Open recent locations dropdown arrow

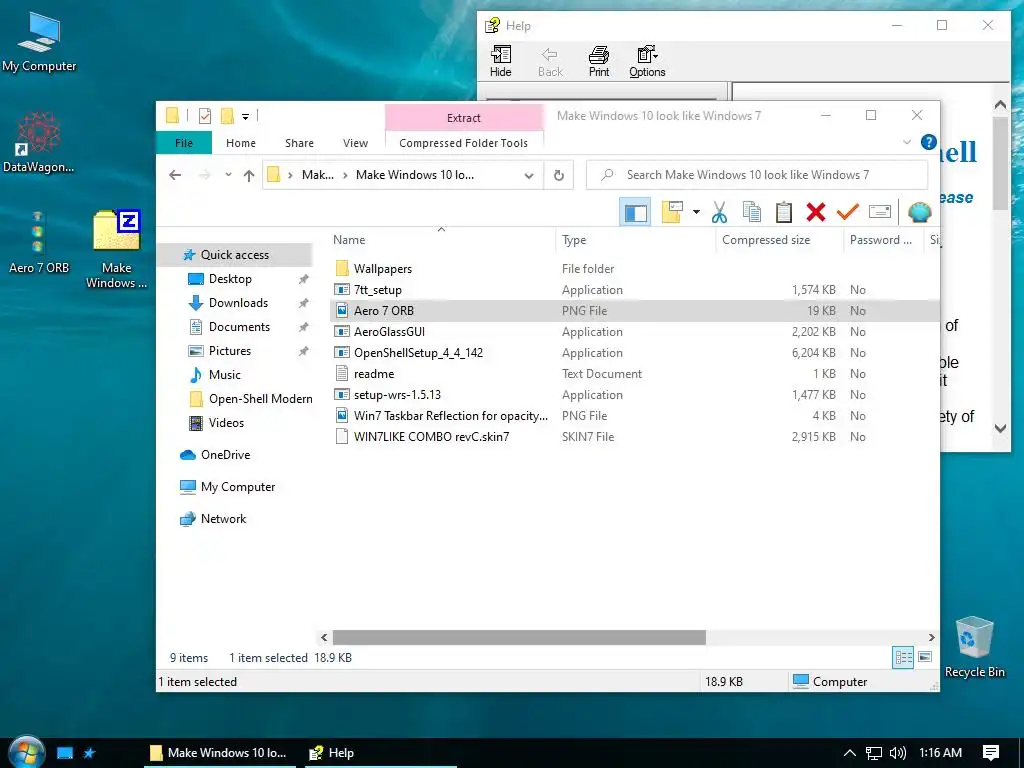(228, 175)
